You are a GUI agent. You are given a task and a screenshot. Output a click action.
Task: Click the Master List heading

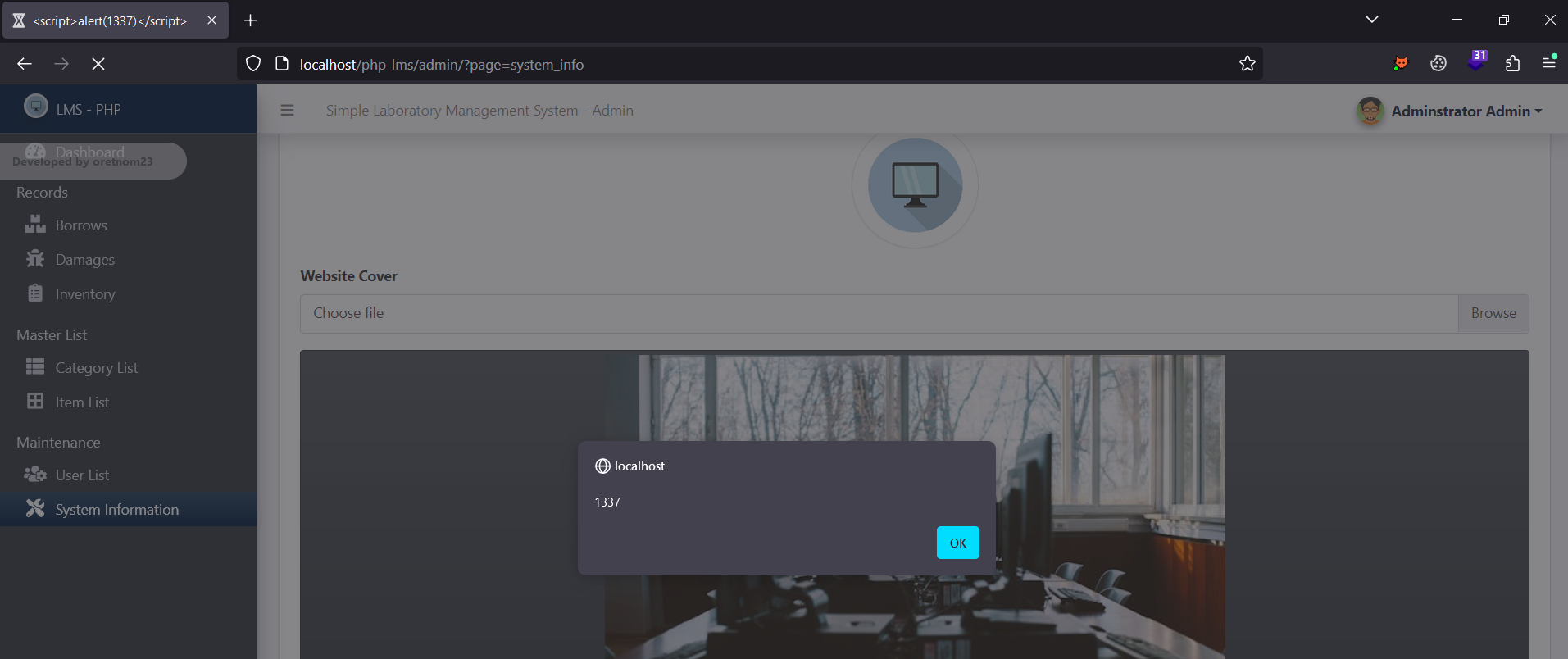click(52, 335)
